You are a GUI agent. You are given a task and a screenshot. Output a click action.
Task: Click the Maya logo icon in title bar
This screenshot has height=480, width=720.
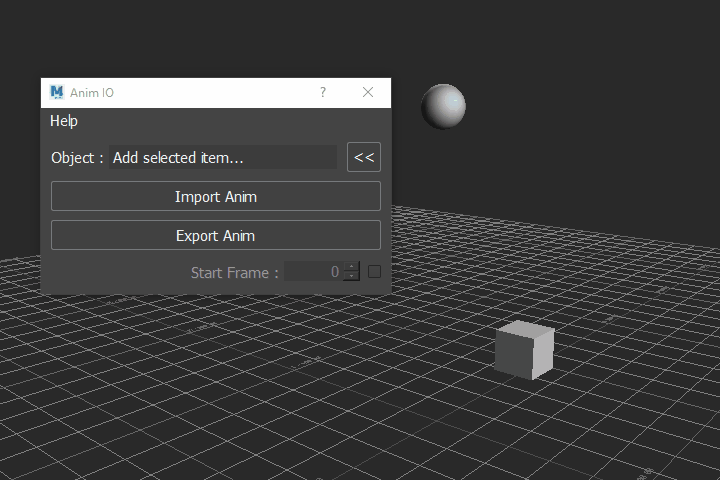(57, 92)
